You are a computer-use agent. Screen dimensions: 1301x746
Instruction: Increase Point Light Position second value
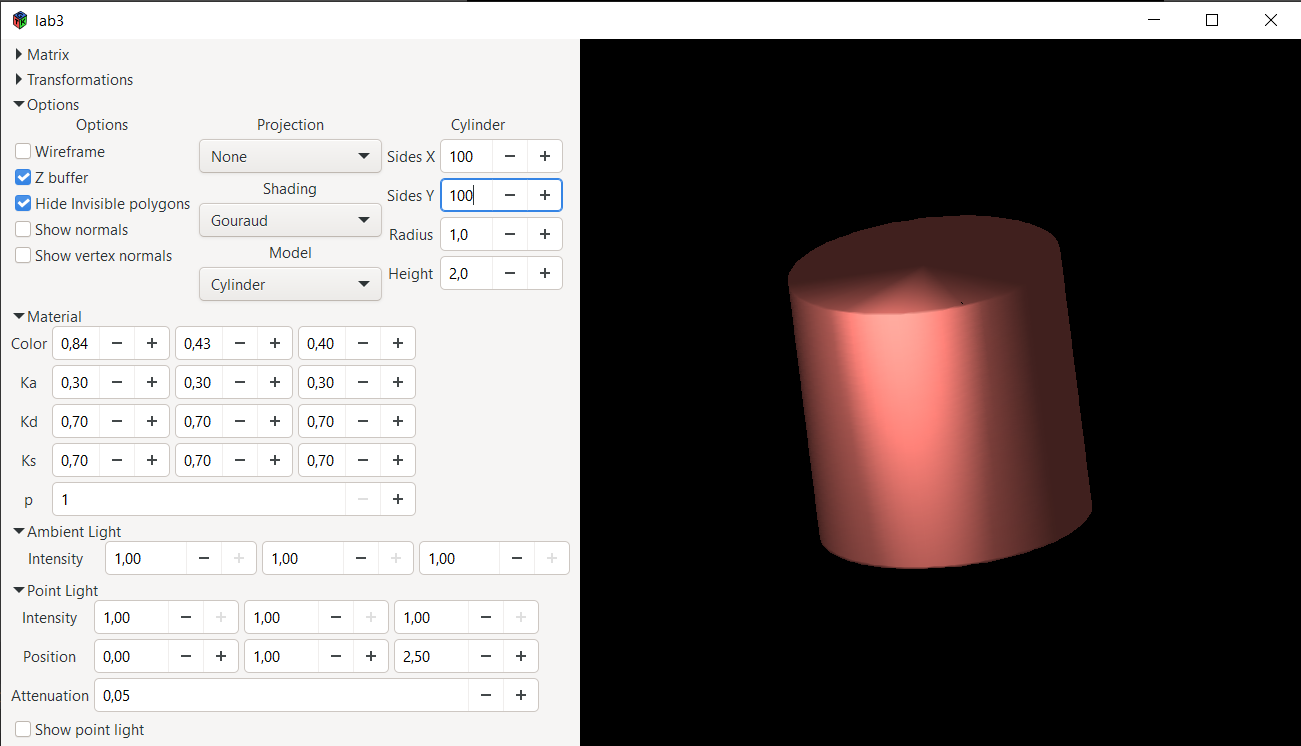(x=371, y=656)
